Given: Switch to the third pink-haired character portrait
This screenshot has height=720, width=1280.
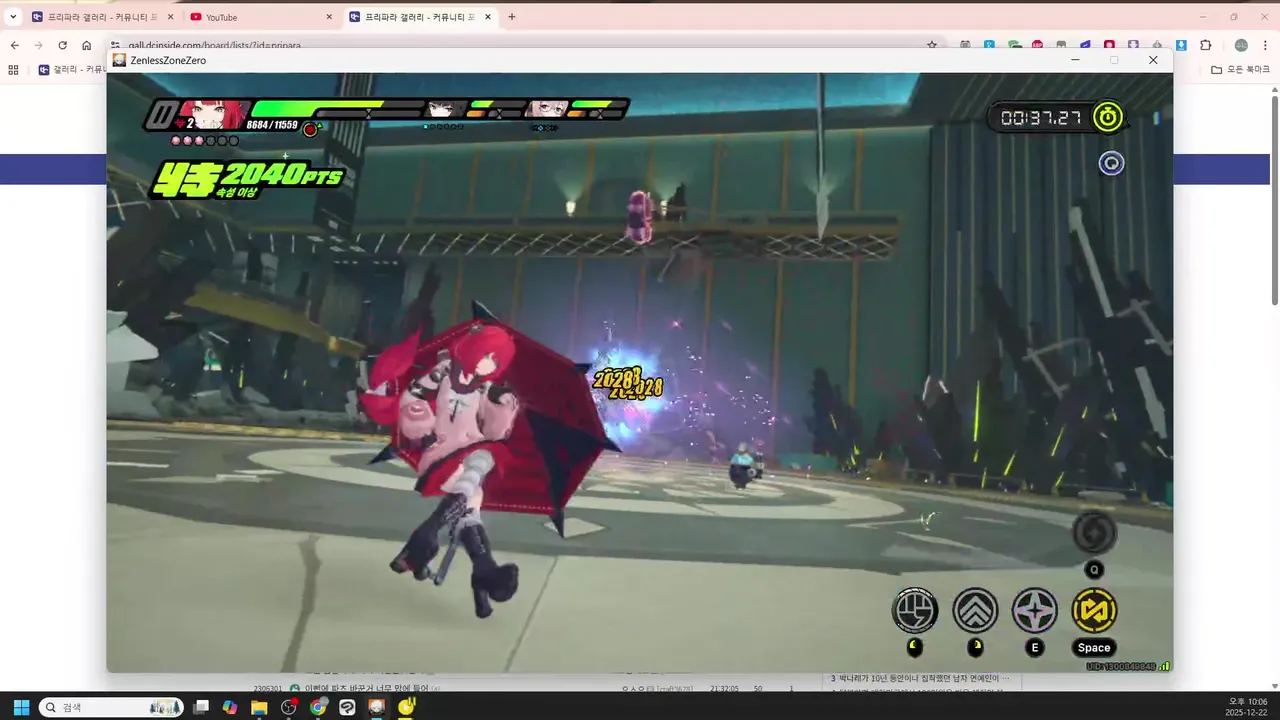Looking at the screenshot, I should (x=547, y=109).
